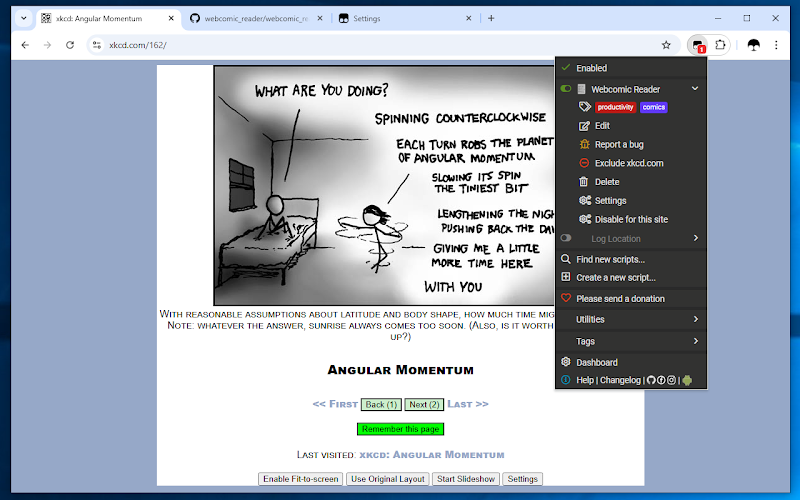
Task: Click the plus icon for Create a new script
Action: (x=565, y=277)
